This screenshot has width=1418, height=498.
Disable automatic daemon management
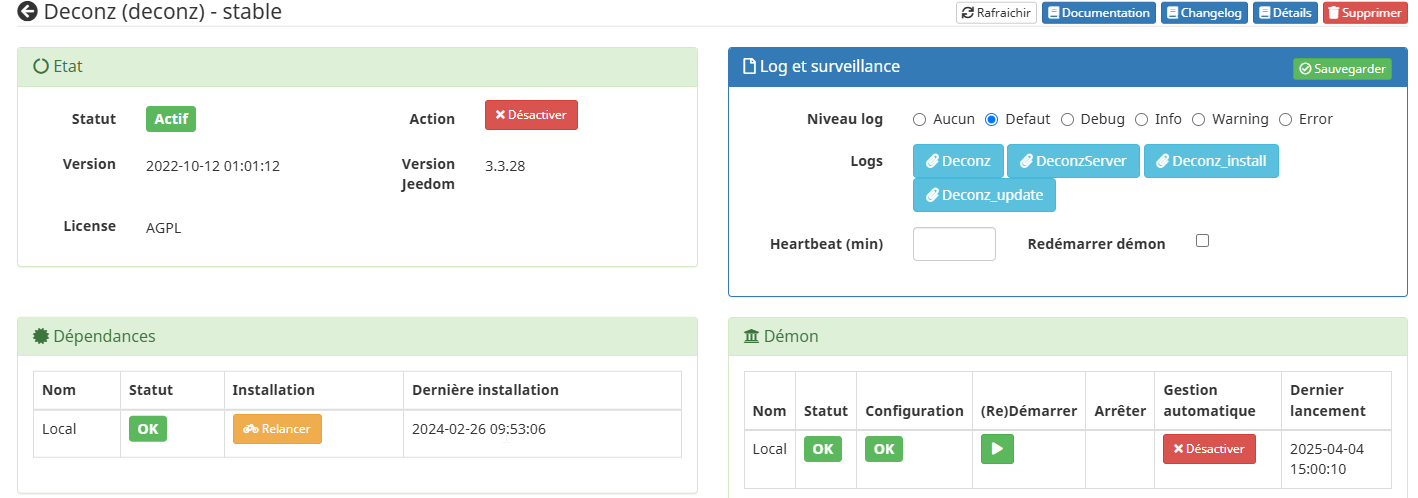tap(1209, 449)
